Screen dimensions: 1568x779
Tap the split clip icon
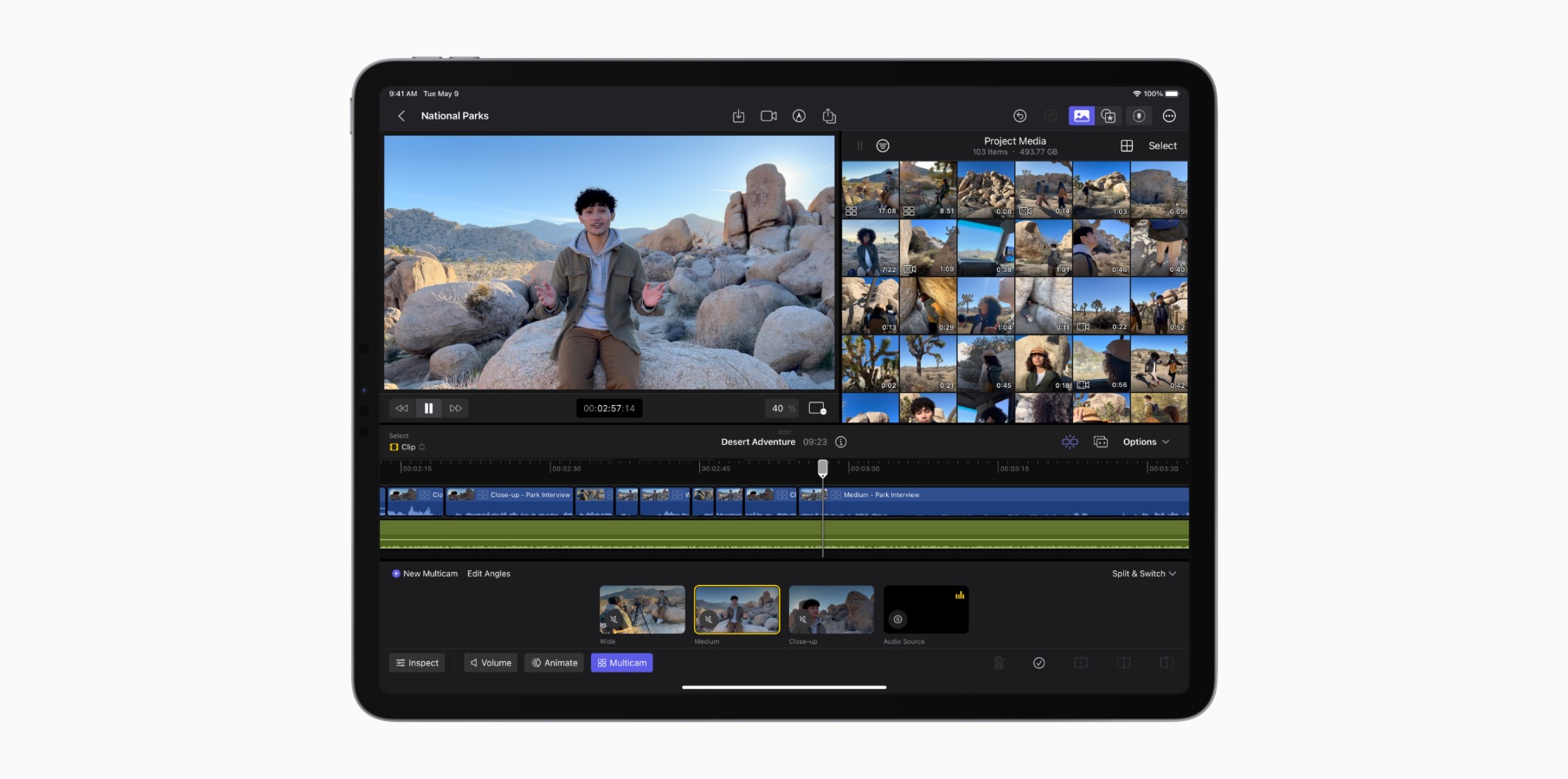click(1081, 663)
